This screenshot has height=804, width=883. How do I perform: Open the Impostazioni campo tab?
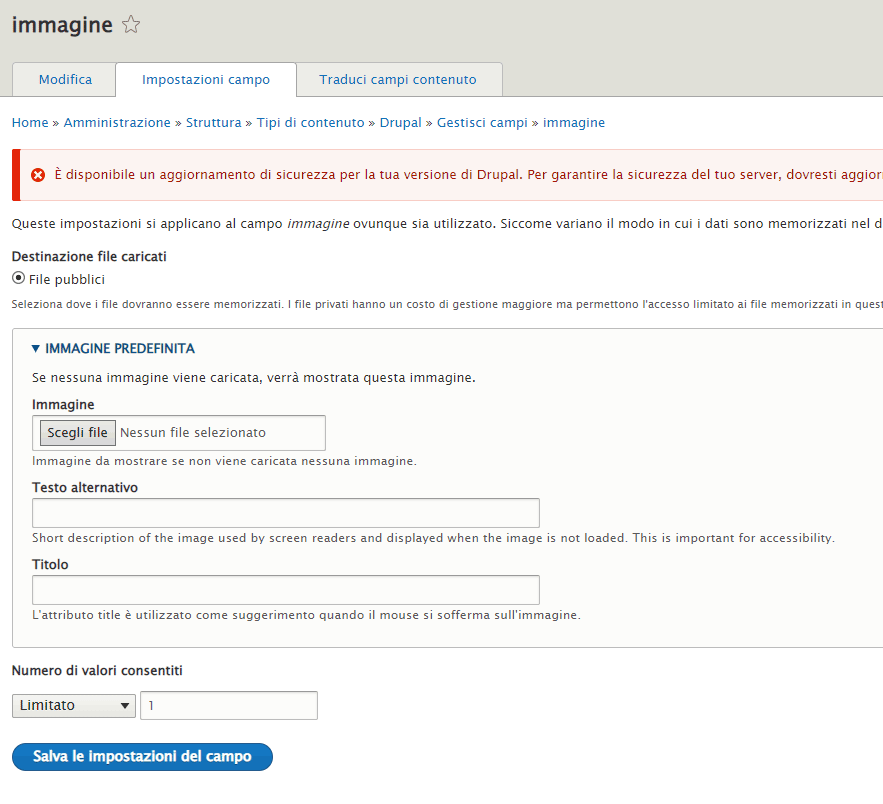206,80
